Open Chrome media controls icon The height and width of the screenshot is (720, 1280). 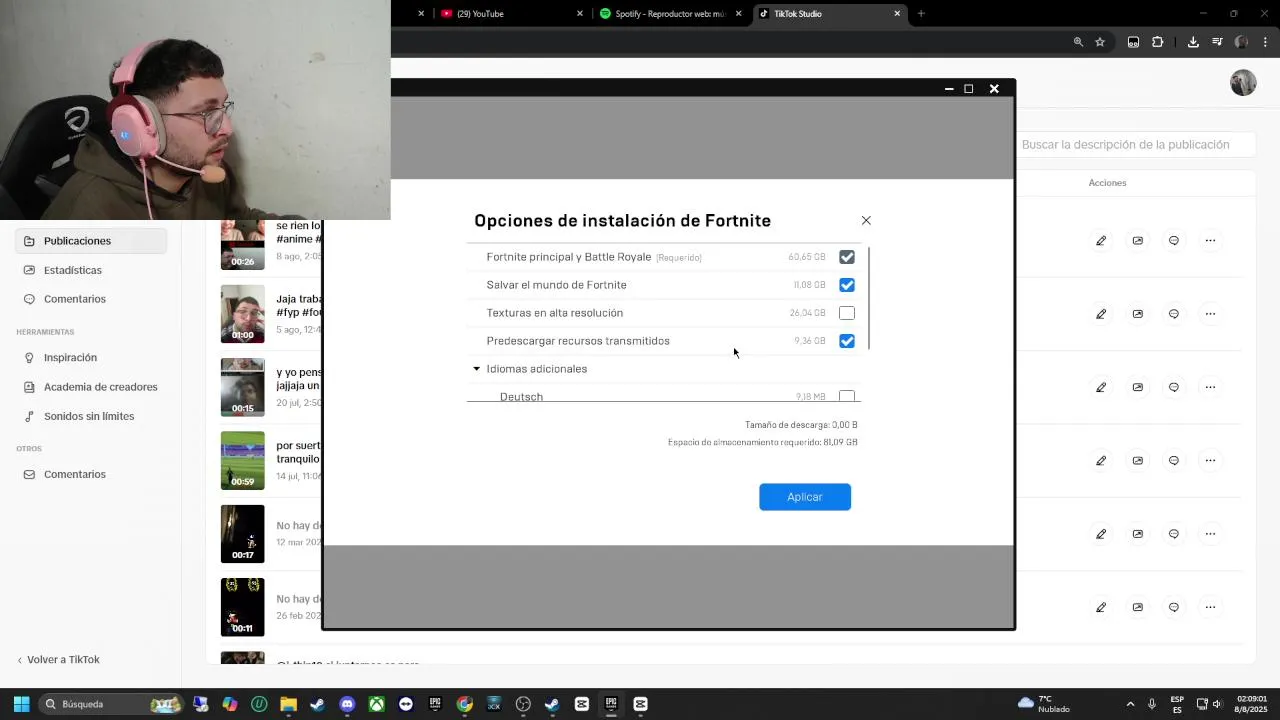1217,42
